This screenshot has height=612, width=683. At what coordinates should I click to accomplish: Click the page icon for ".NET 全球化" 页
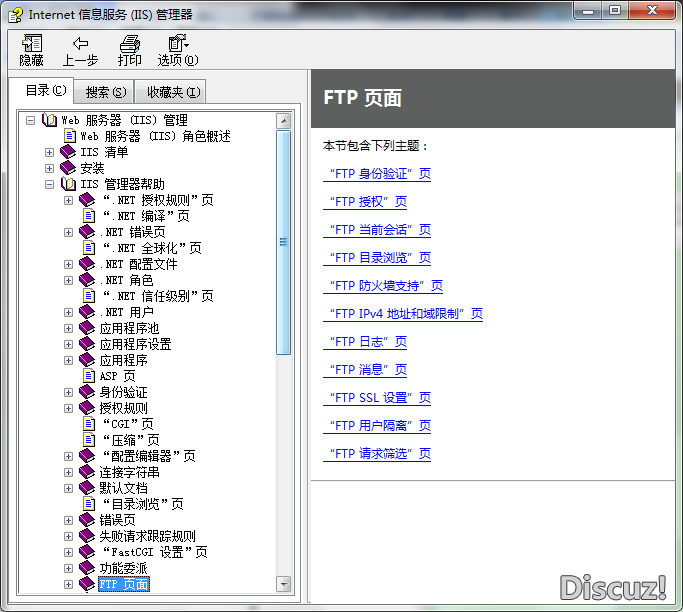tap(89, 248)
